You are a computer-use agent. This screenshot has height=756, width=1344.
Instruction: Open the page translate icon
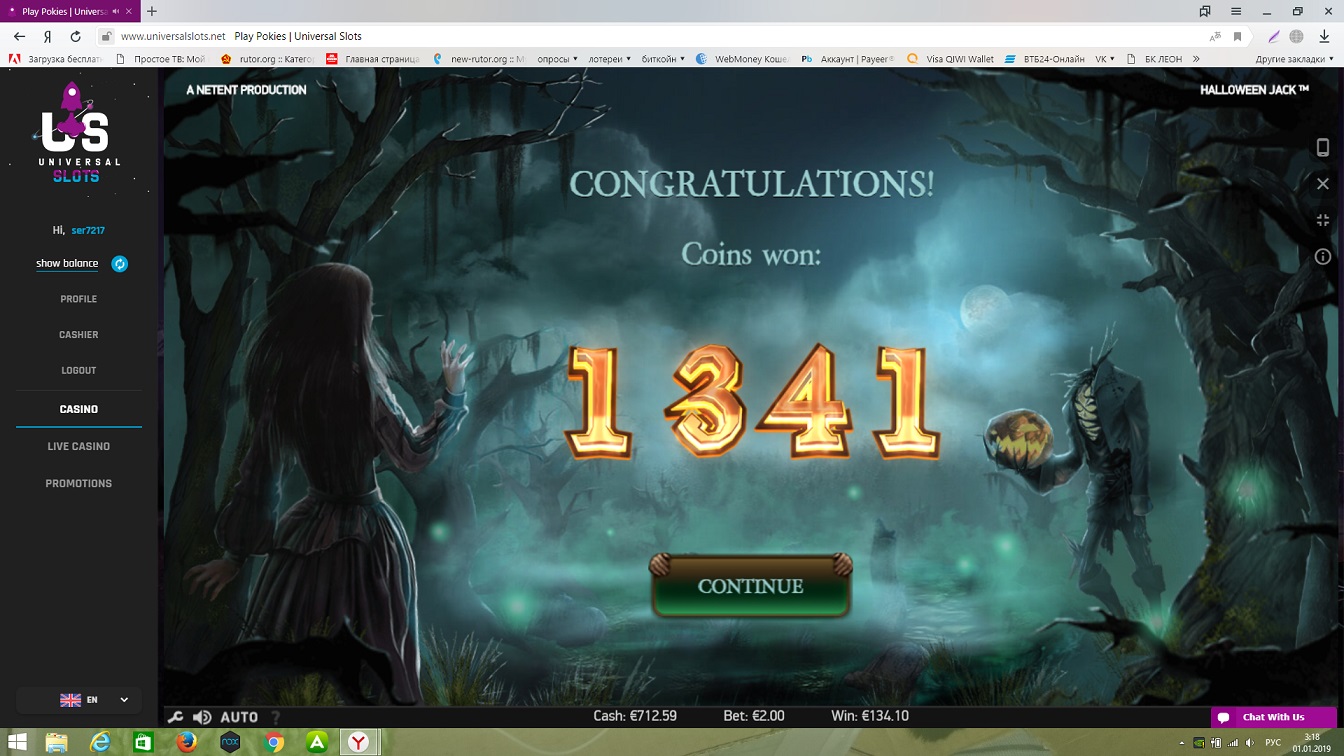click(1215, 36)
